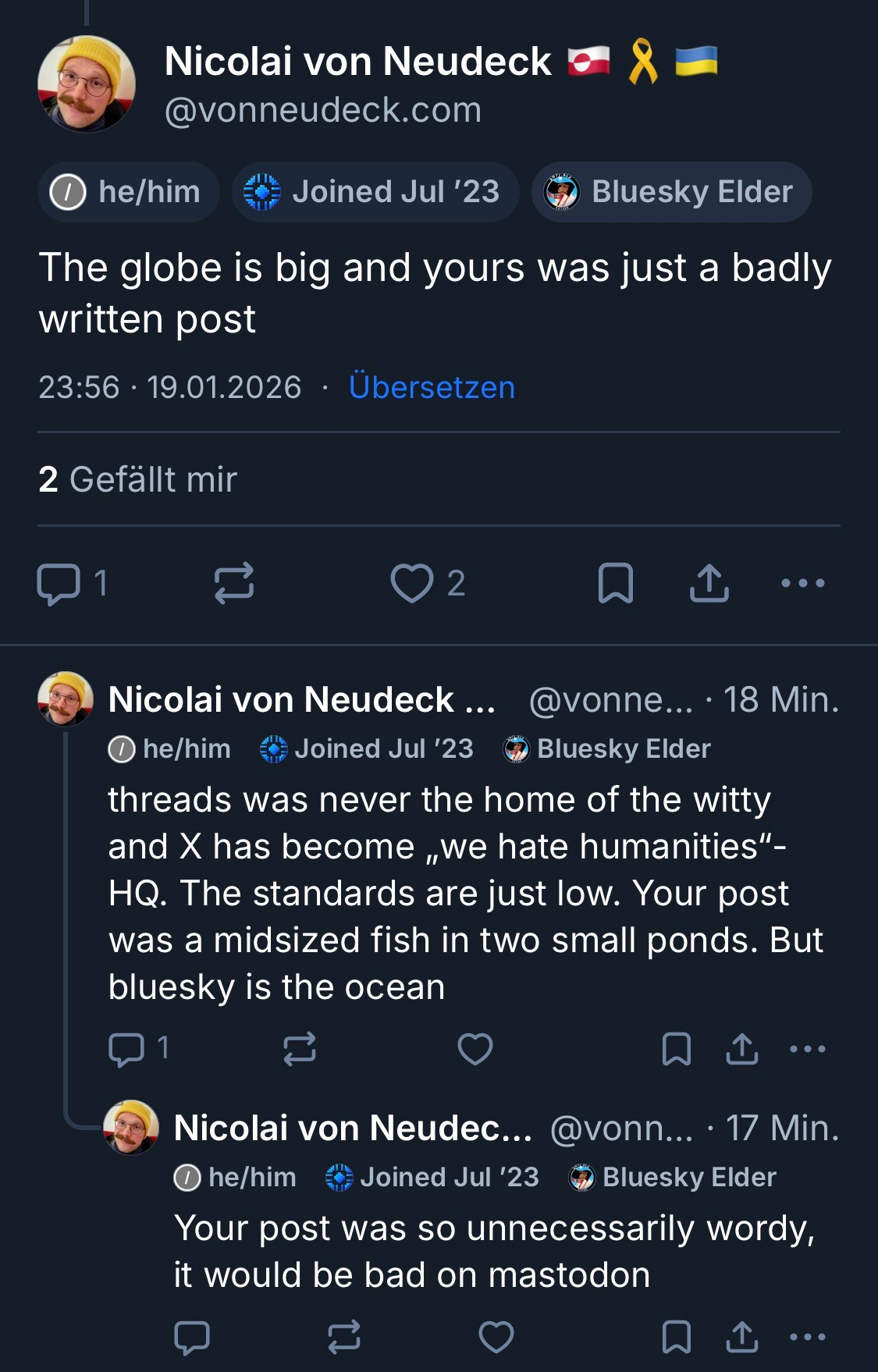This screenshot has height=1372, width=878.
Task: Bookmark the "midsized fish" reply
Action: click(676, 1049)
